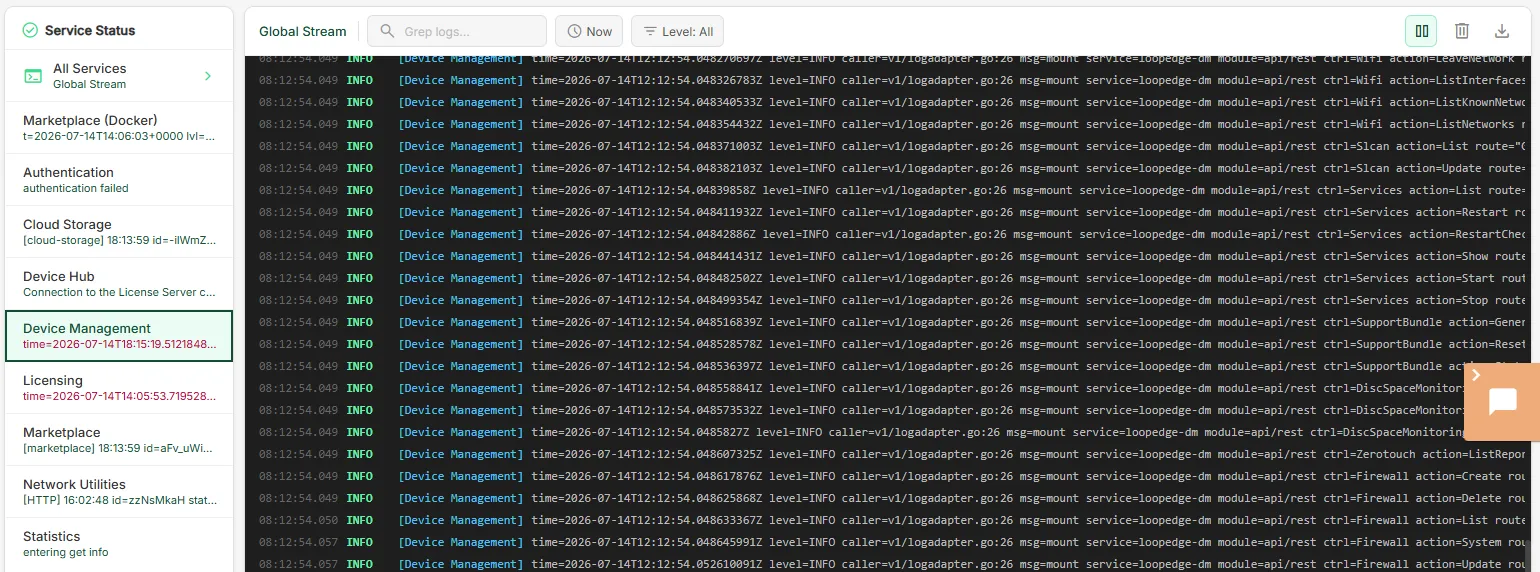The image size is (1540, 572).
Task: Select the Authentication service
Action: pyautogui.click(x=119, y=180)
